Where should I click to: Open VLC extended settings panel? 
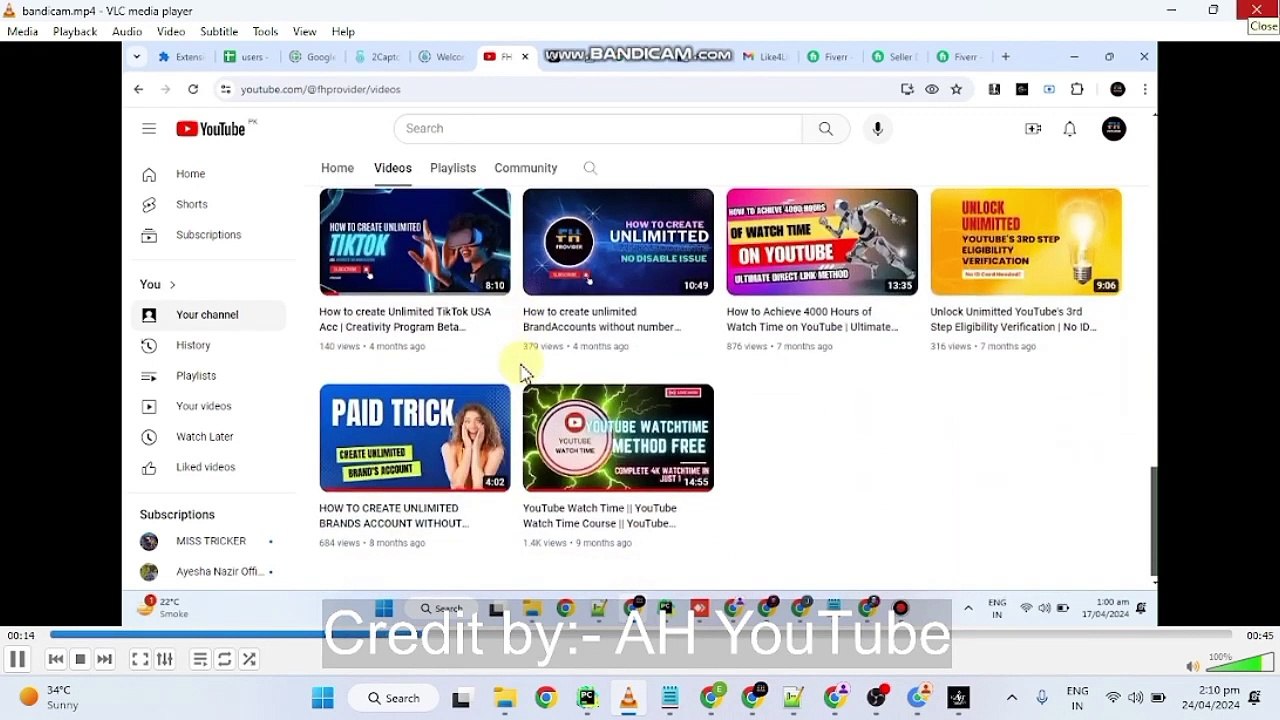click(165, 659)
